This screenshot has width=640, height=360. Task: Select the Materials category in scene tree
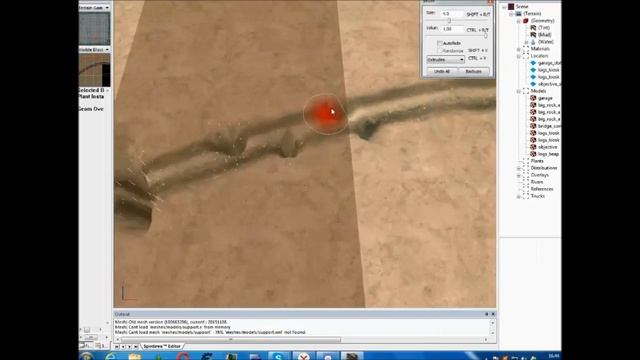(x=540, y=49)
